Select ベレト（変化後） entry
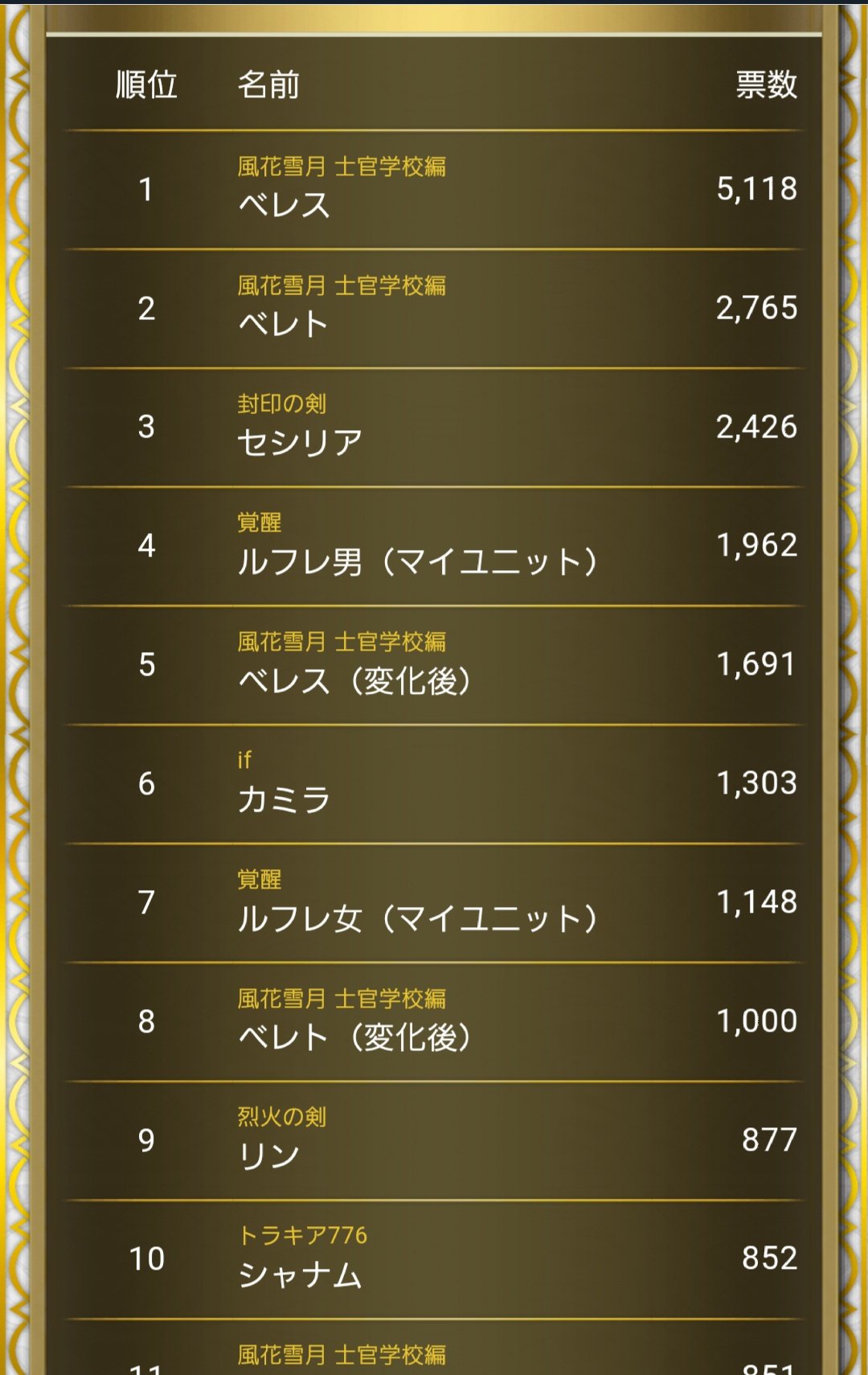 tap(354, 1037)
